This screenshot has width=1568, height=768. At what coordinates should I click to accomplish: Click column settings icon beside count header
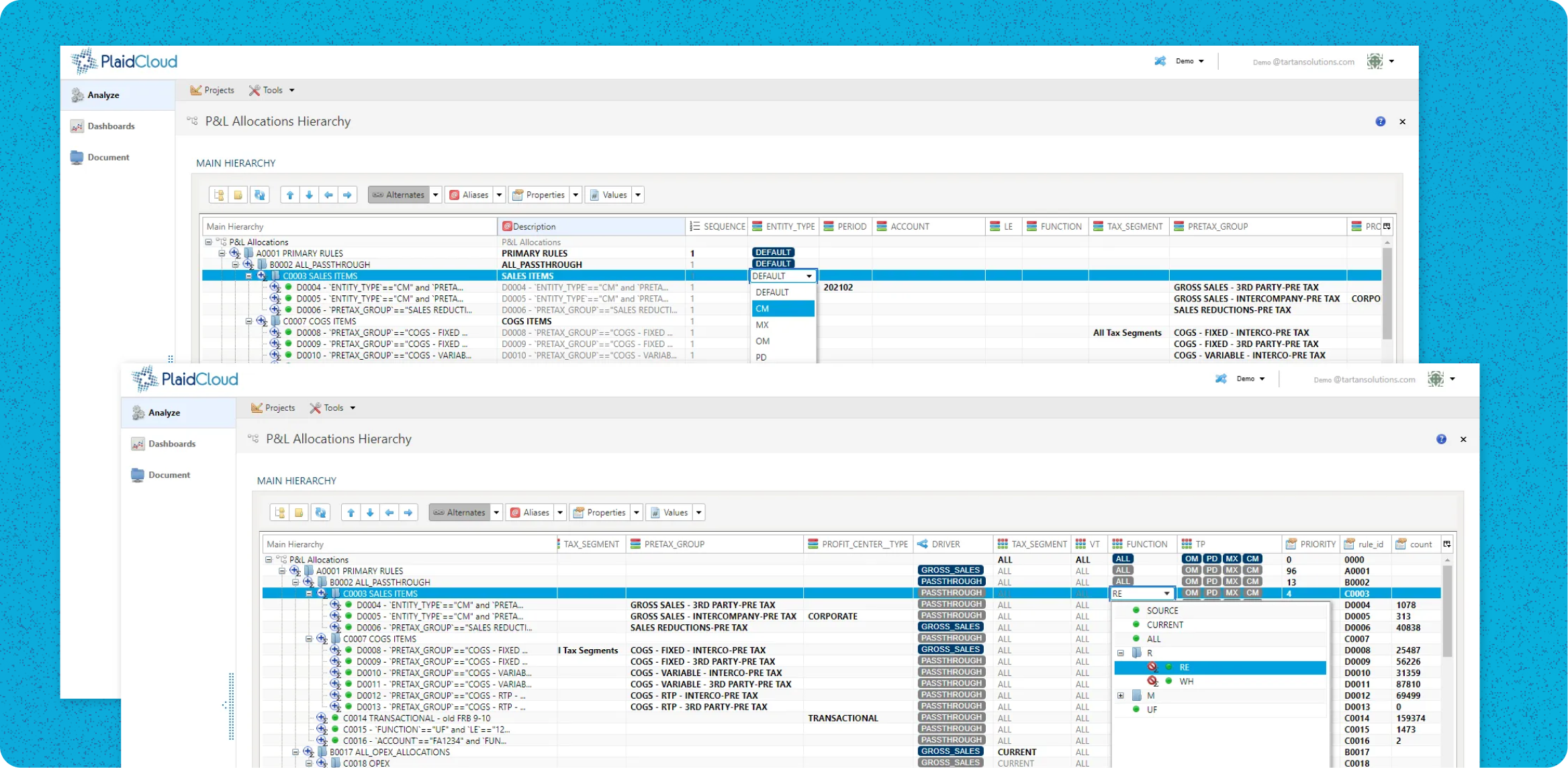(1446, 544)
